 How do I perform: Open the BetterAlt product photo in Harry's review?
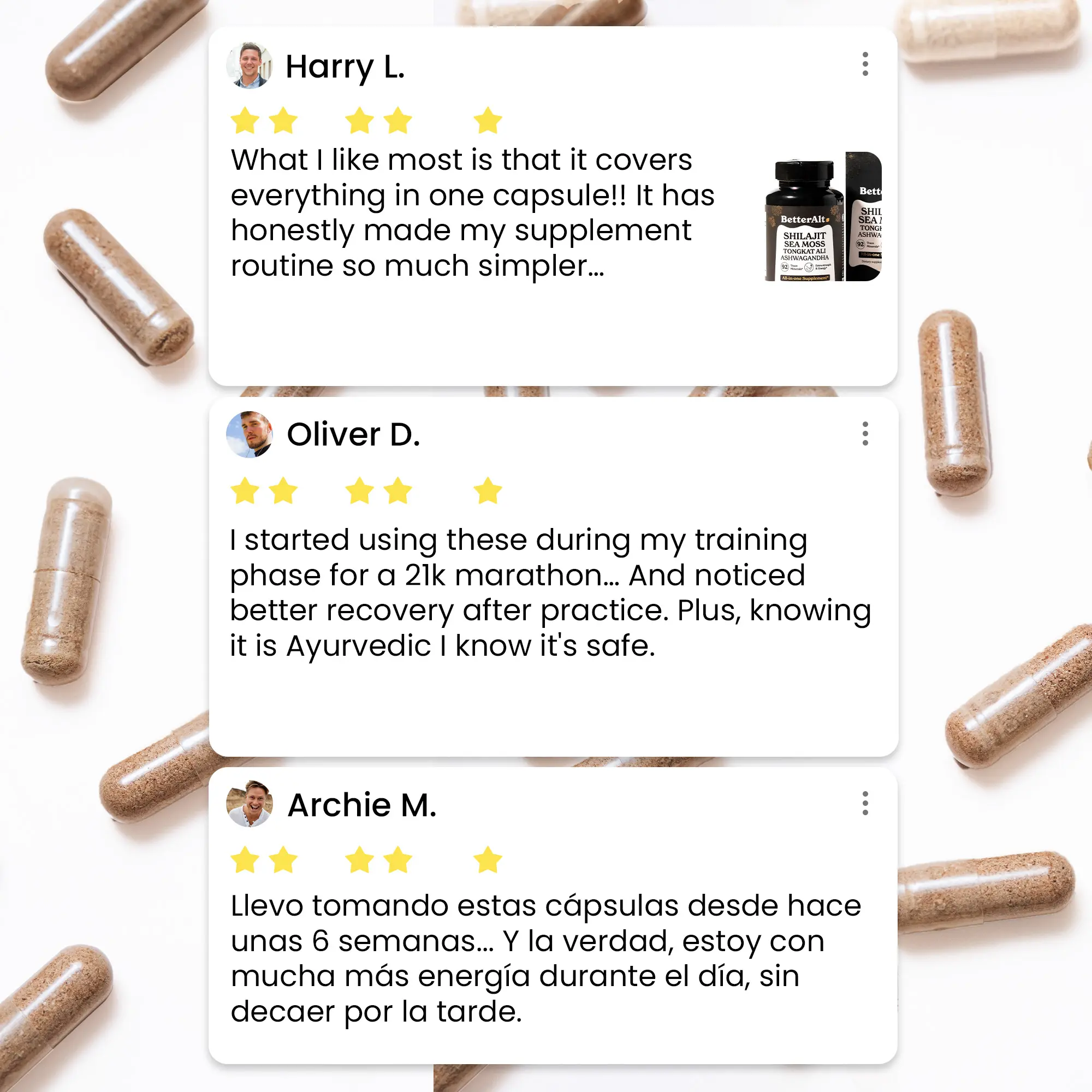coord(823,216)
